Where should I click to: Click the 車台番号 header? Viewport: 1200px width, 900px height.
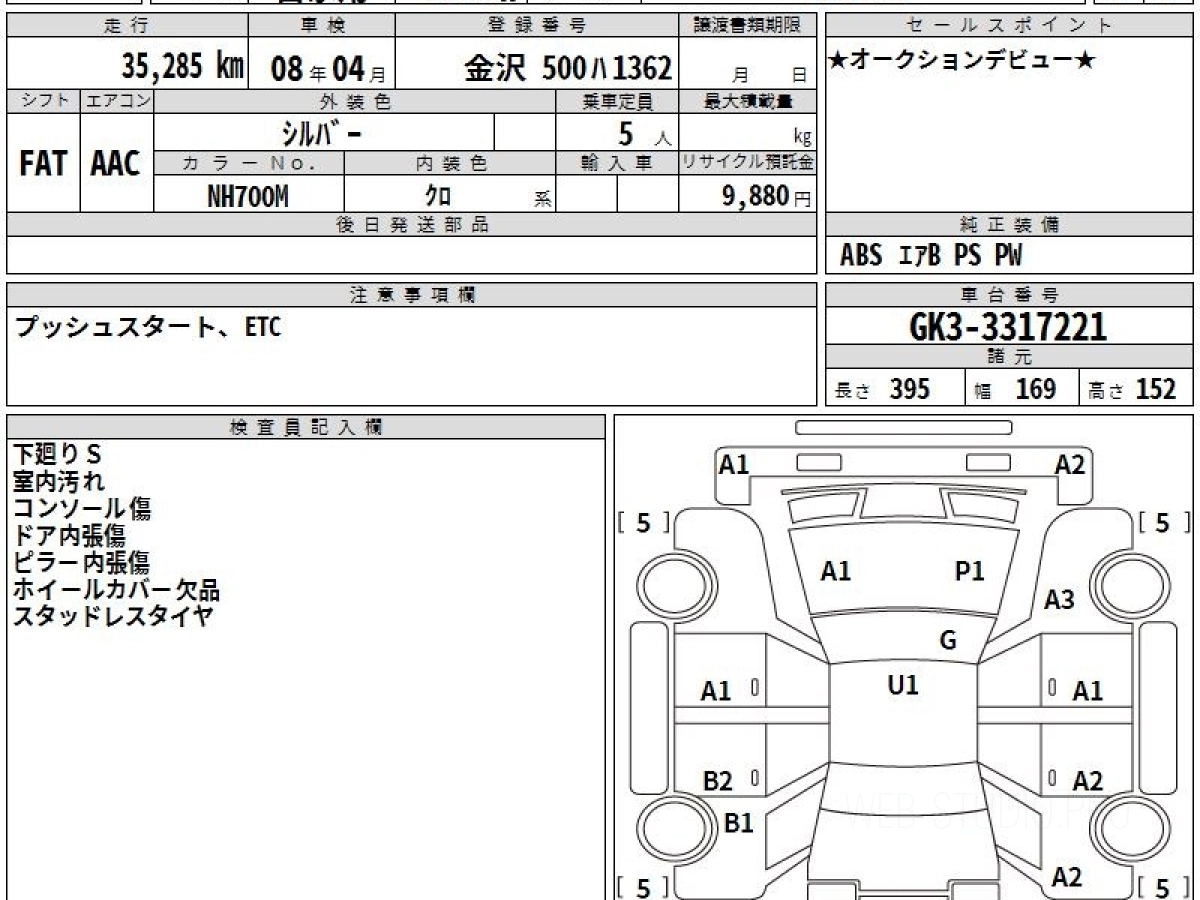coord(1010,295)
